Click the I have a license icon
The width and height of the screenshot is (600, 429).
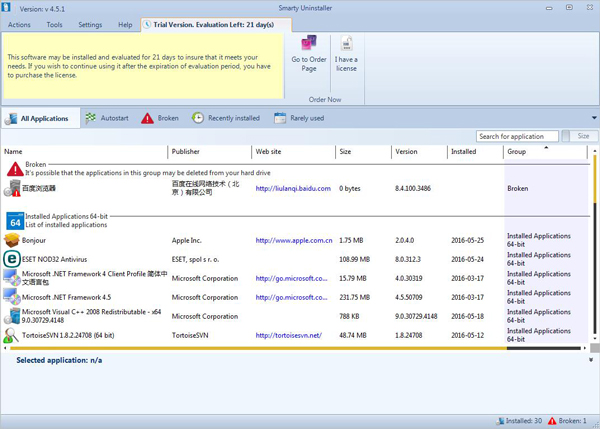(346, 43)
